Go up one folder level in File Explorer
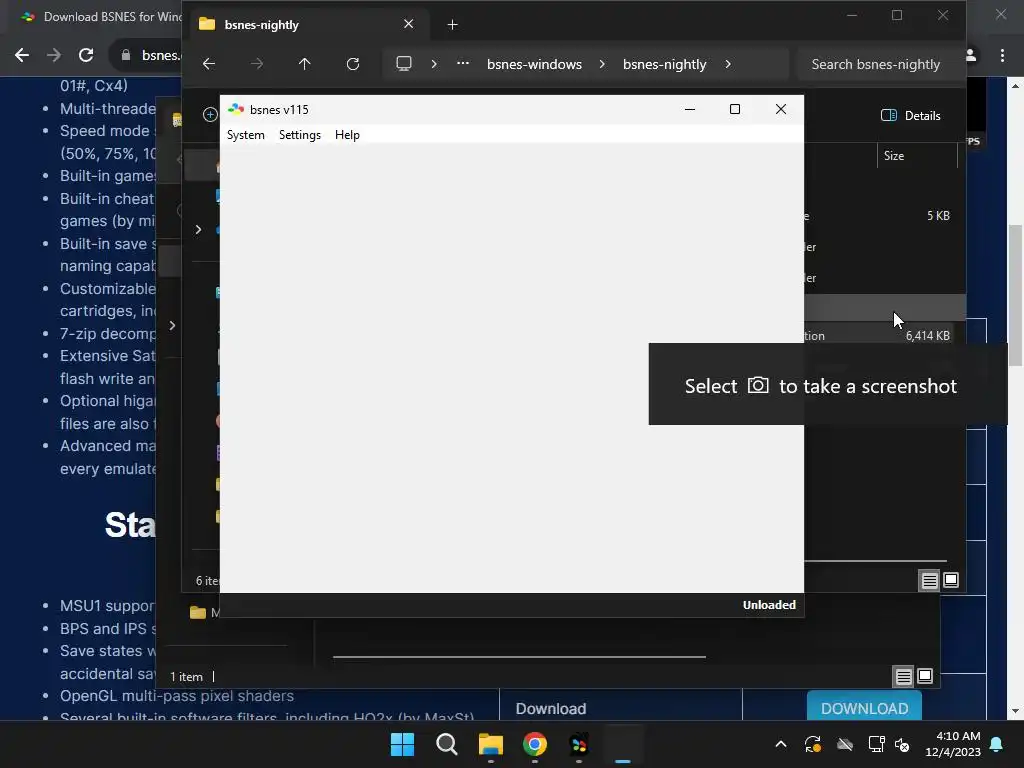Image resolution: width=1024 pixels, height=768 pixels. click(x=304, y=64)
